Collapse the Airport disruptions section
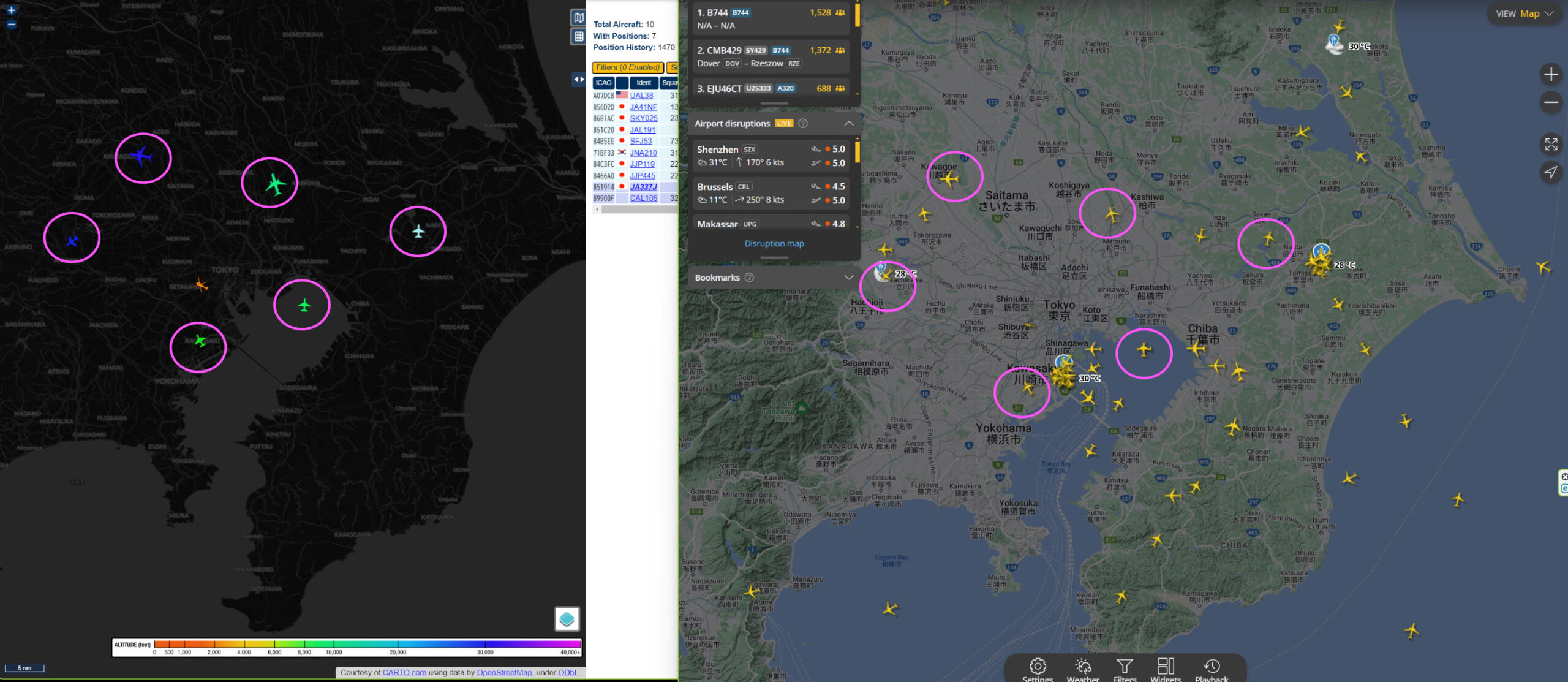 pos(849,124)
